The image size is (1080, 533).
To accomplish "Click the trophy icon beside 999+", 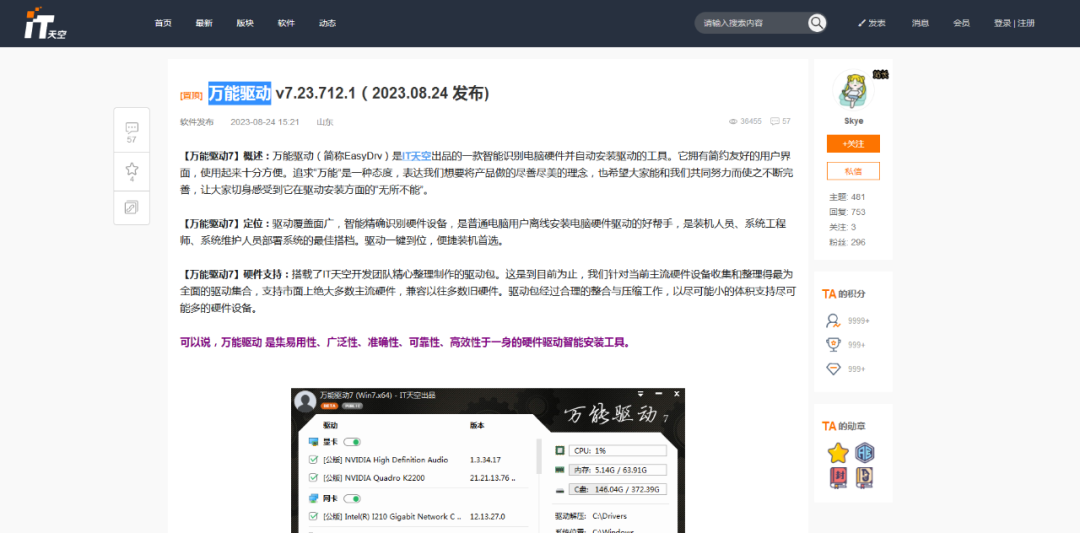I will [x=833, y=344].
